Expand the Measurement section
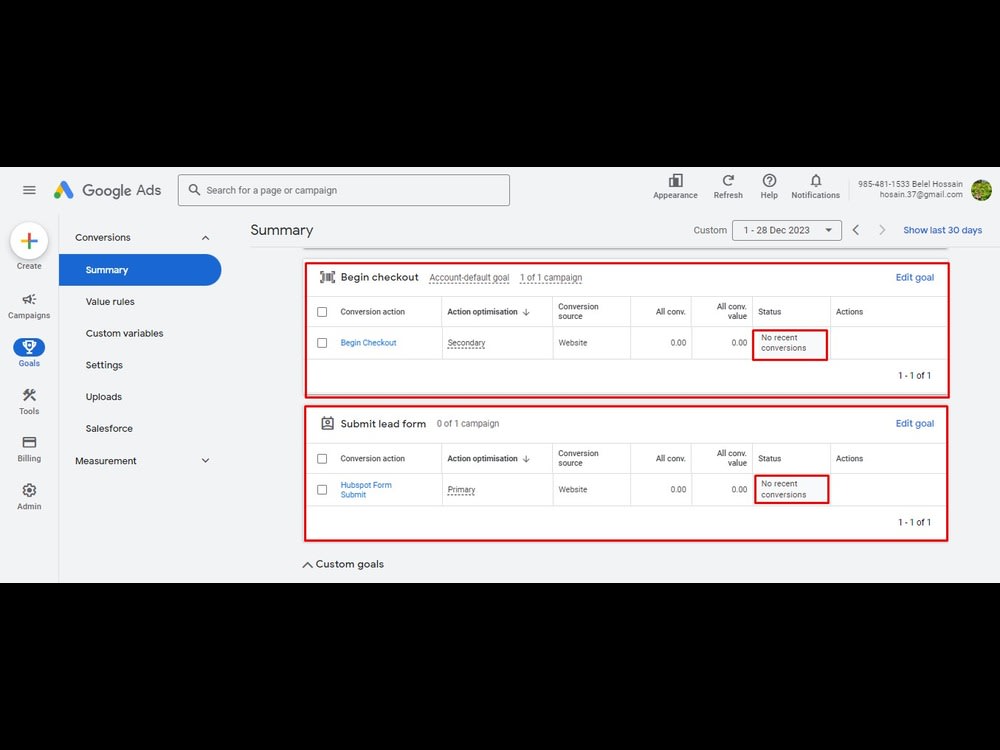The height and width of the screenshot is (750, 1000). [x=206, y=461]
